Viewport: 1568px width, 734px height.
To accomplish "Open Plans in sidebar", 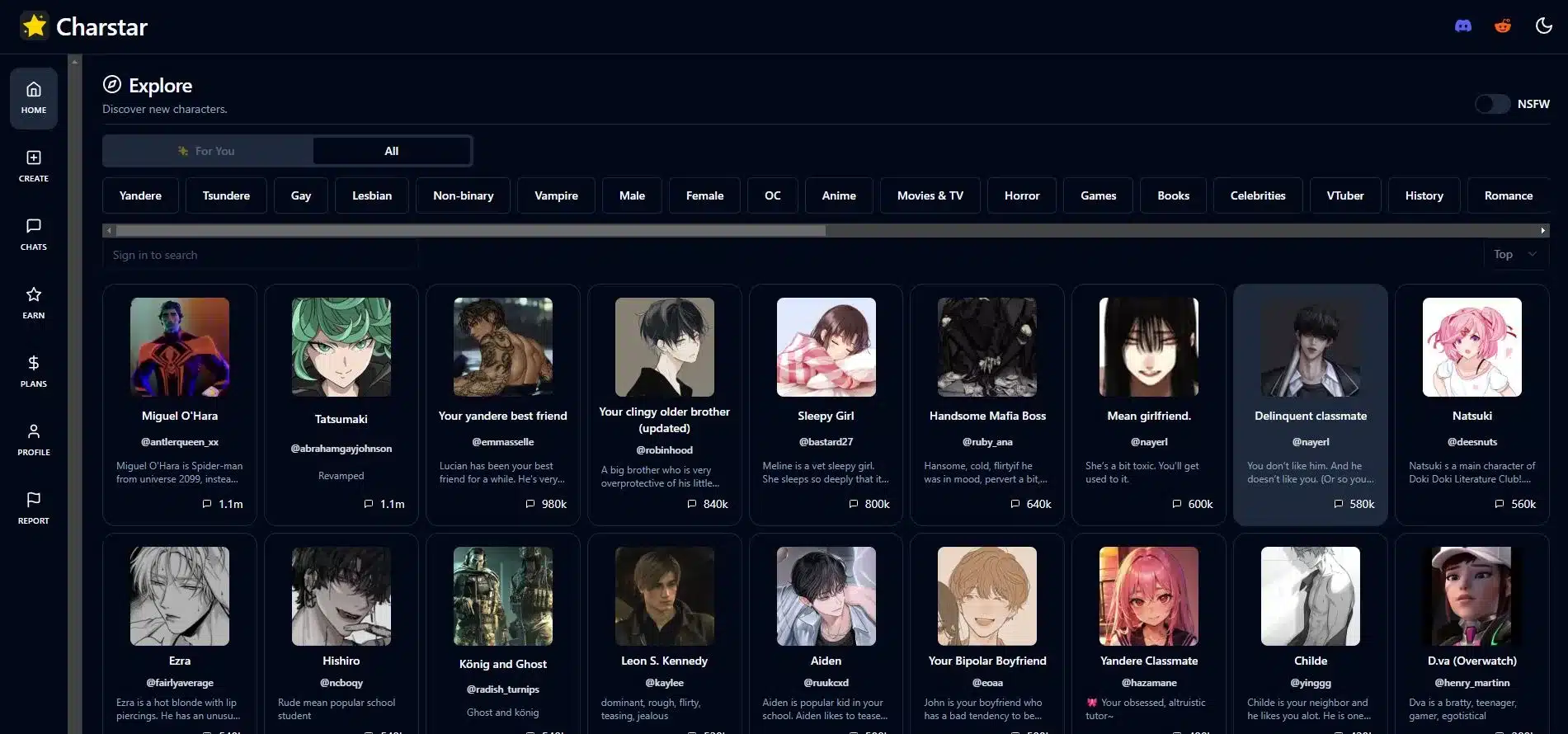I will pyautogui.click(x=34, y=372).
